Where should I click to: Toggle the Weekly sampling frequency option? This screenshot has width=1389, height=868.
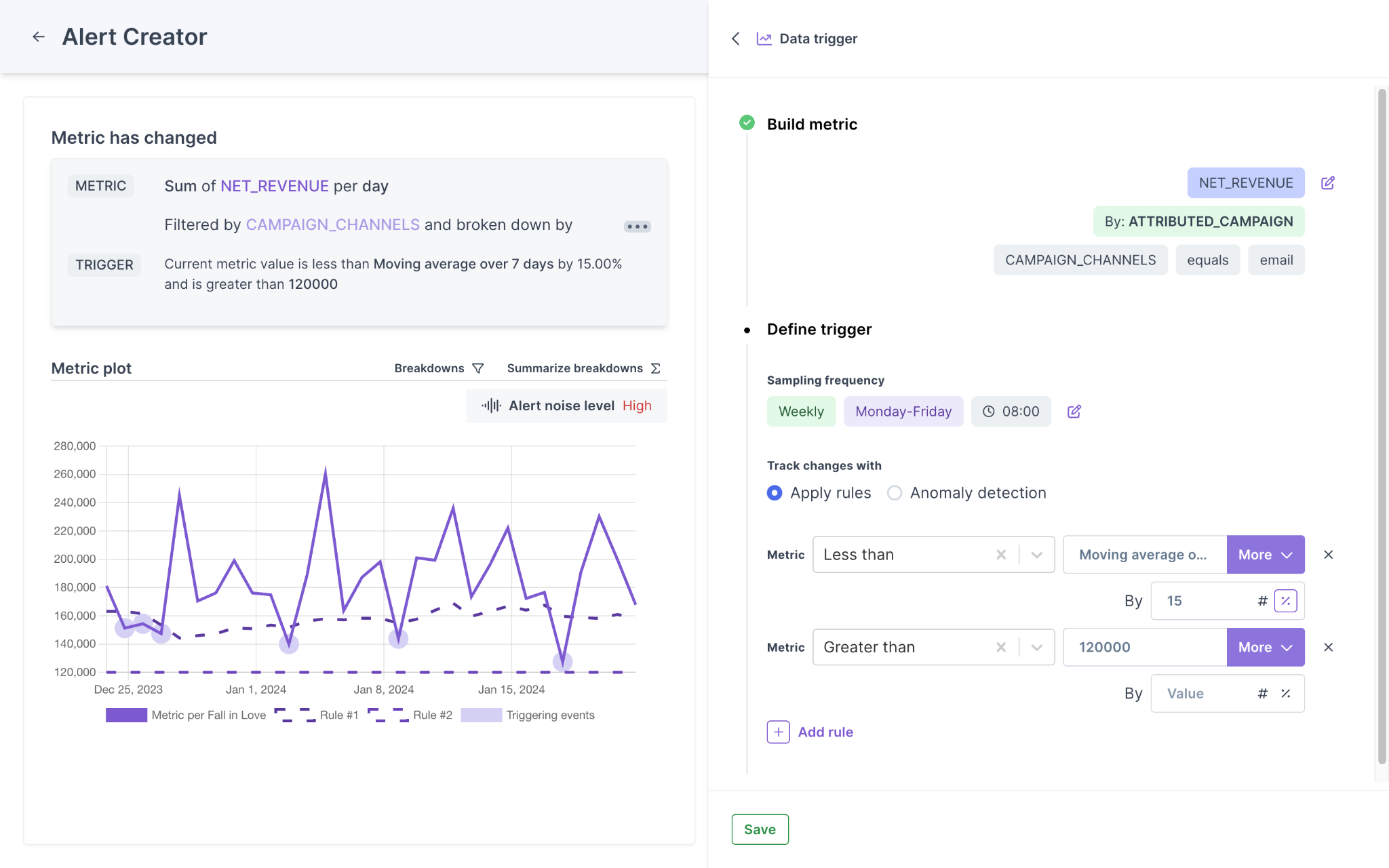coord(801,411)
